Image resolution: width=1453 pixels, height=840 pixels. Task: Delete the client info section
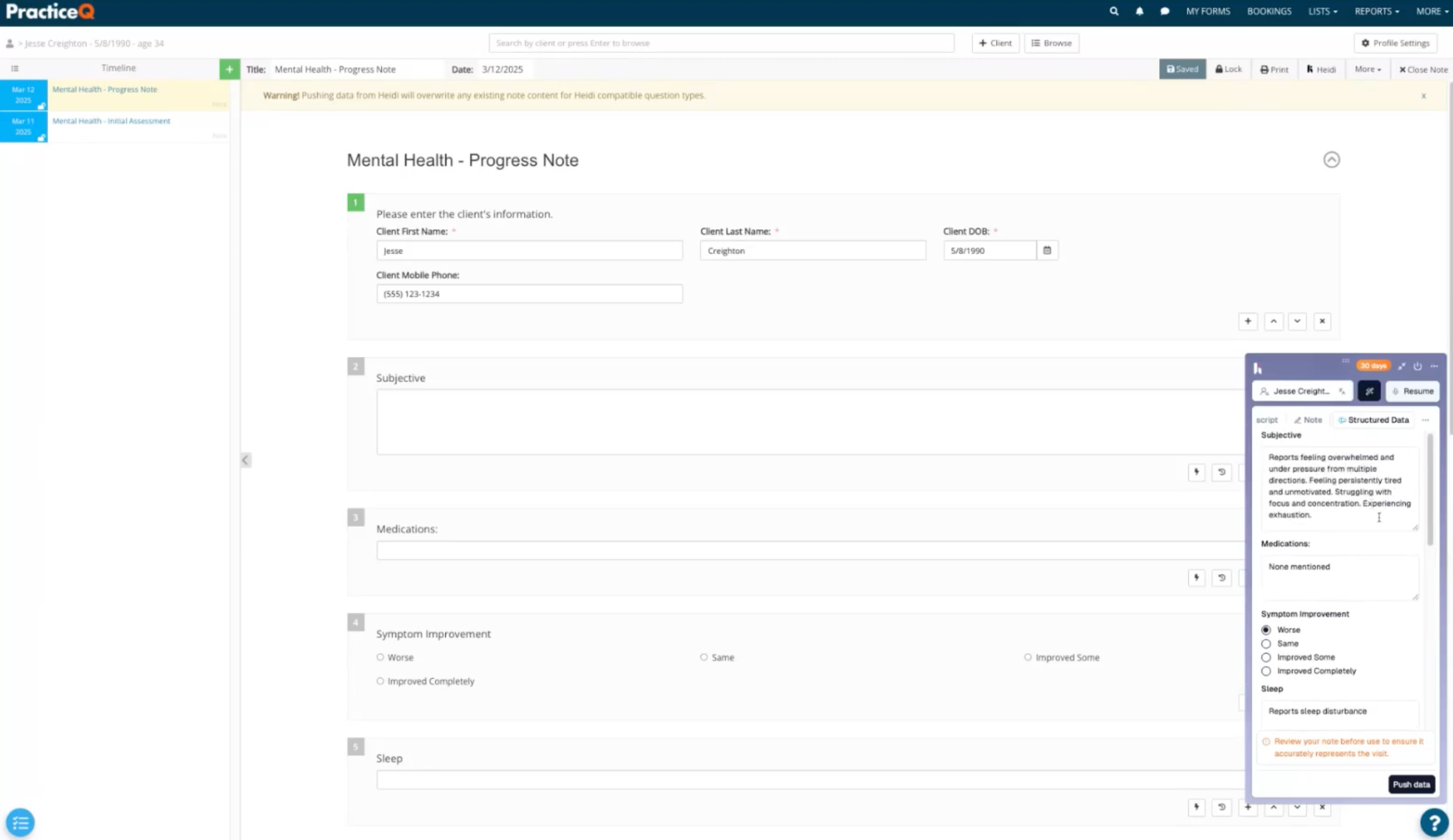(1322, 322)
